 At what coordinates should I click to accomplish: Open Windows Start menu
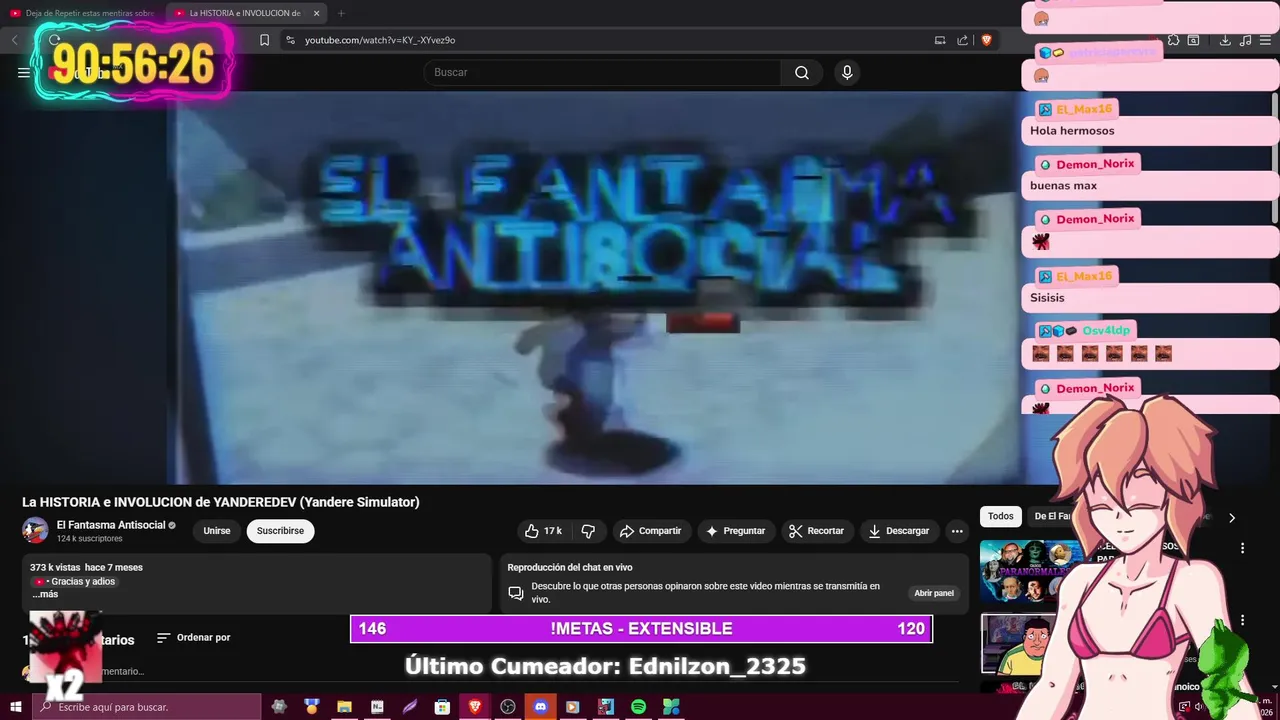coord(16,707)
